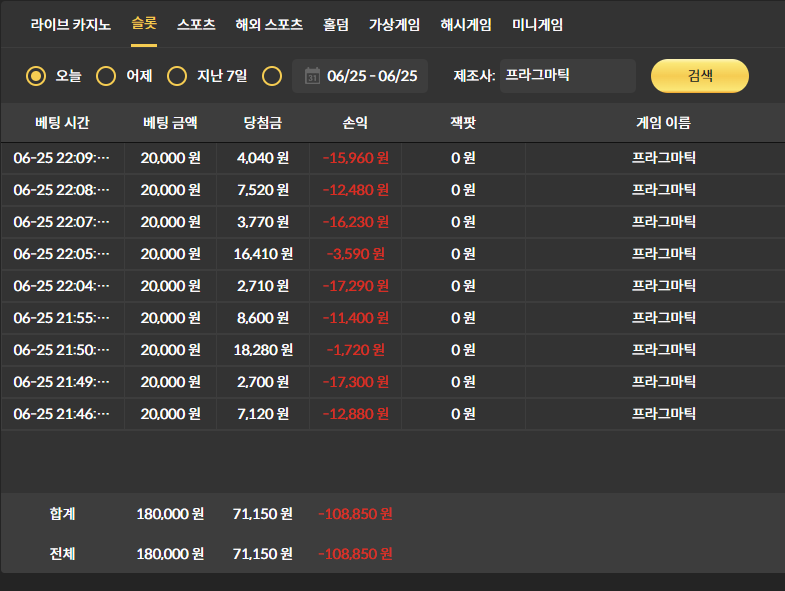
Task: Click the 7,520 원 winnings cell
Action: click(263, 190)
